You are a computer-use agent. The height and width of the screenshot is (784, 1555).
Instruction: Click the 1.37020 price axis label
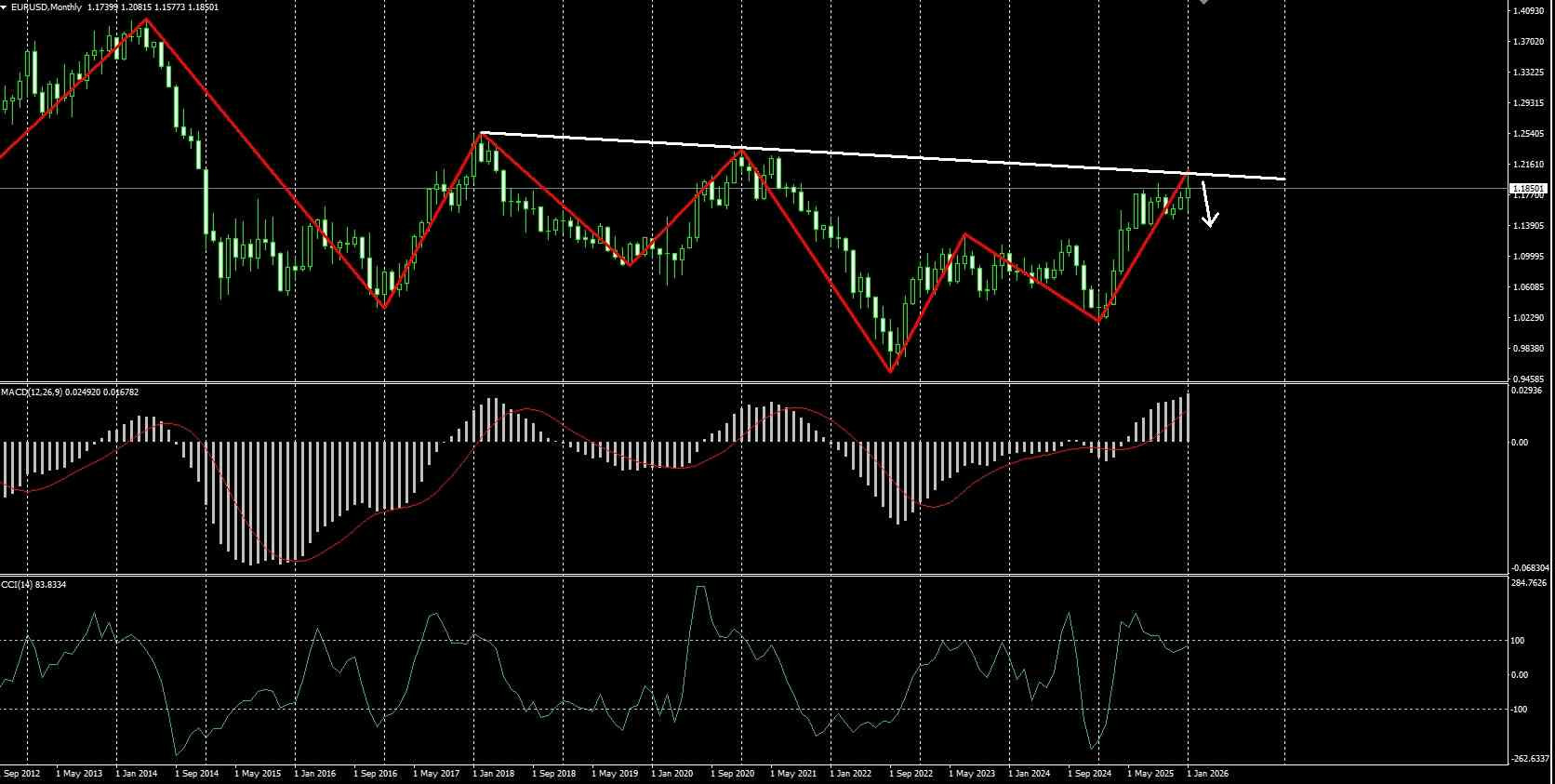click(x=1529, y=42)
